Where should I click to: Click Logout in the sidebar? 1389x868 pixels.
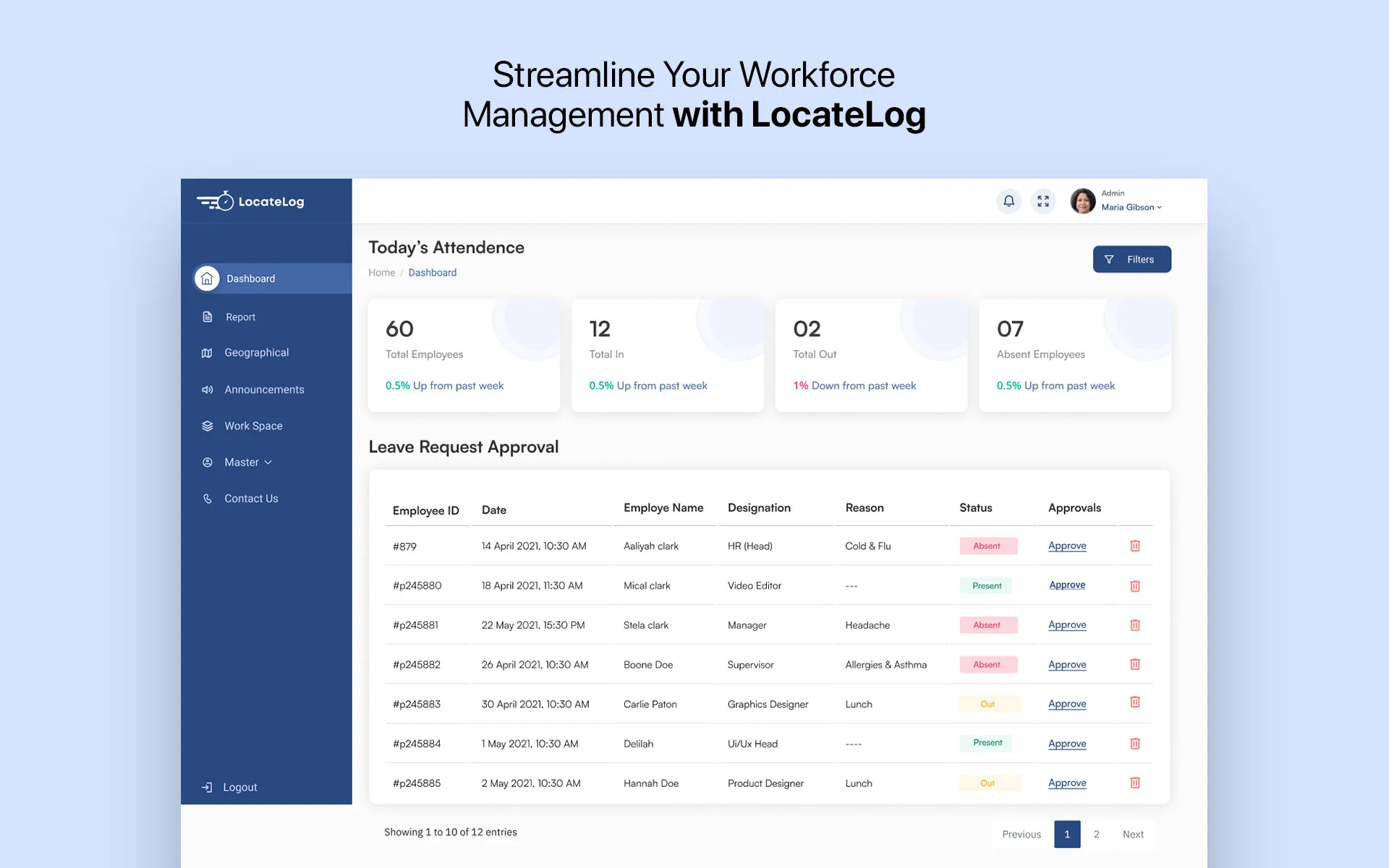tap(239, 787)
